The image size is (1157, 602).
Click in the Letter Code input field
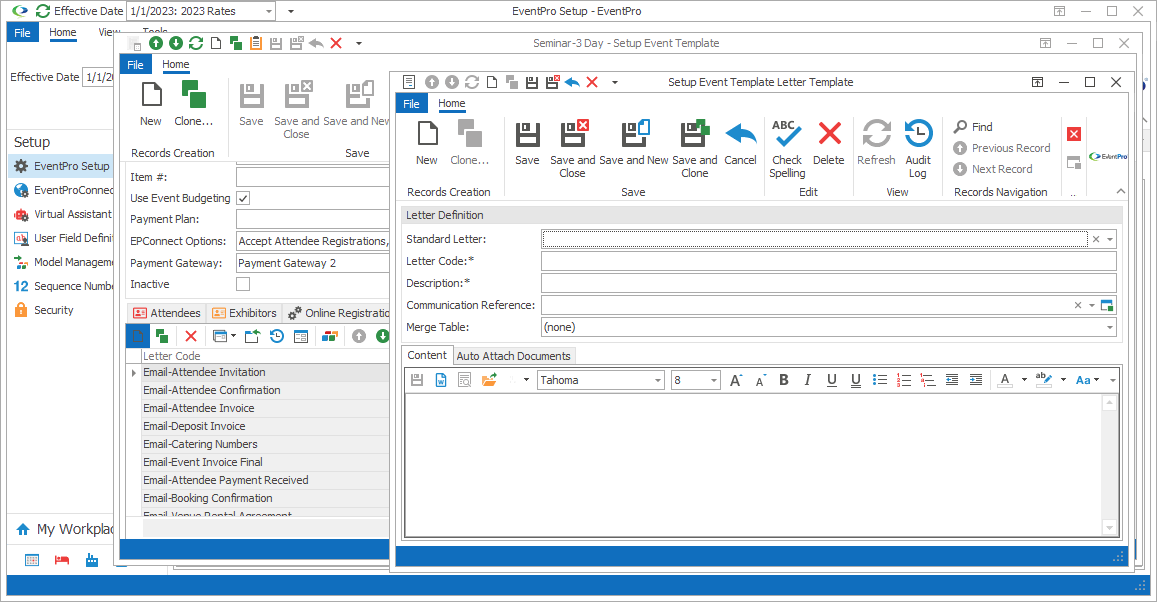click(828, 261)
